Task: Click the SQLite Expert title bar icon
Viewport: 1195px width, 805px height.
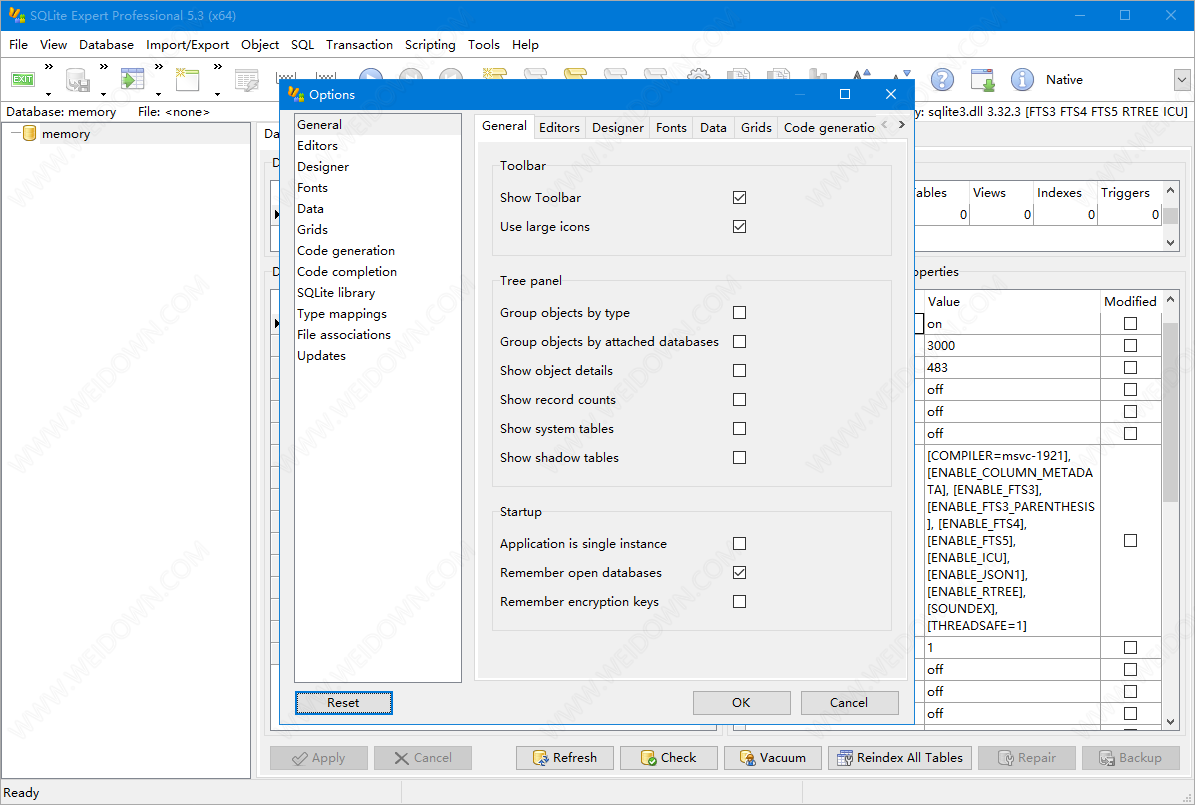Action: 17,14
